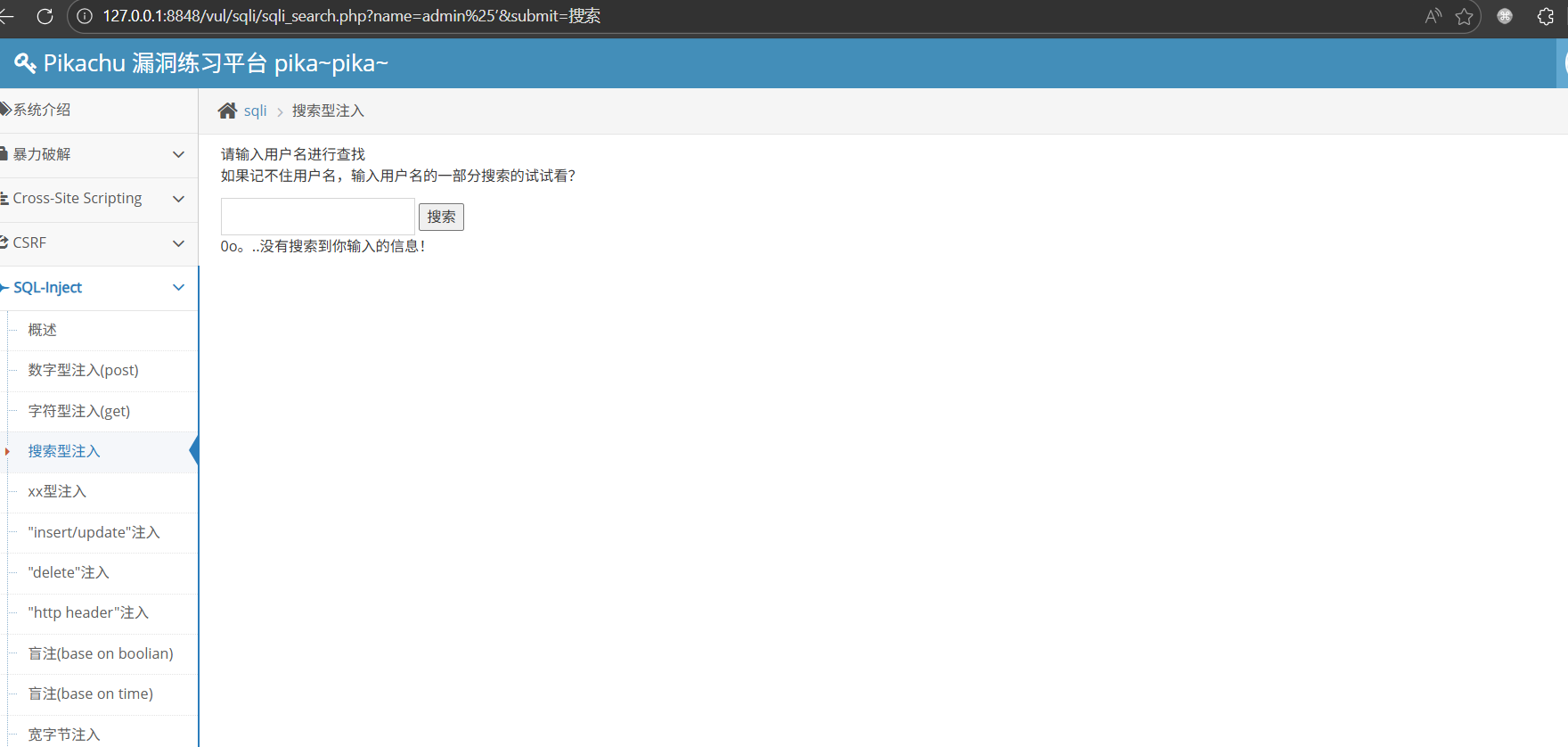Select 数字型注入(post) in sidebar
Screen dimensions: 1568x747
point(83,370)
